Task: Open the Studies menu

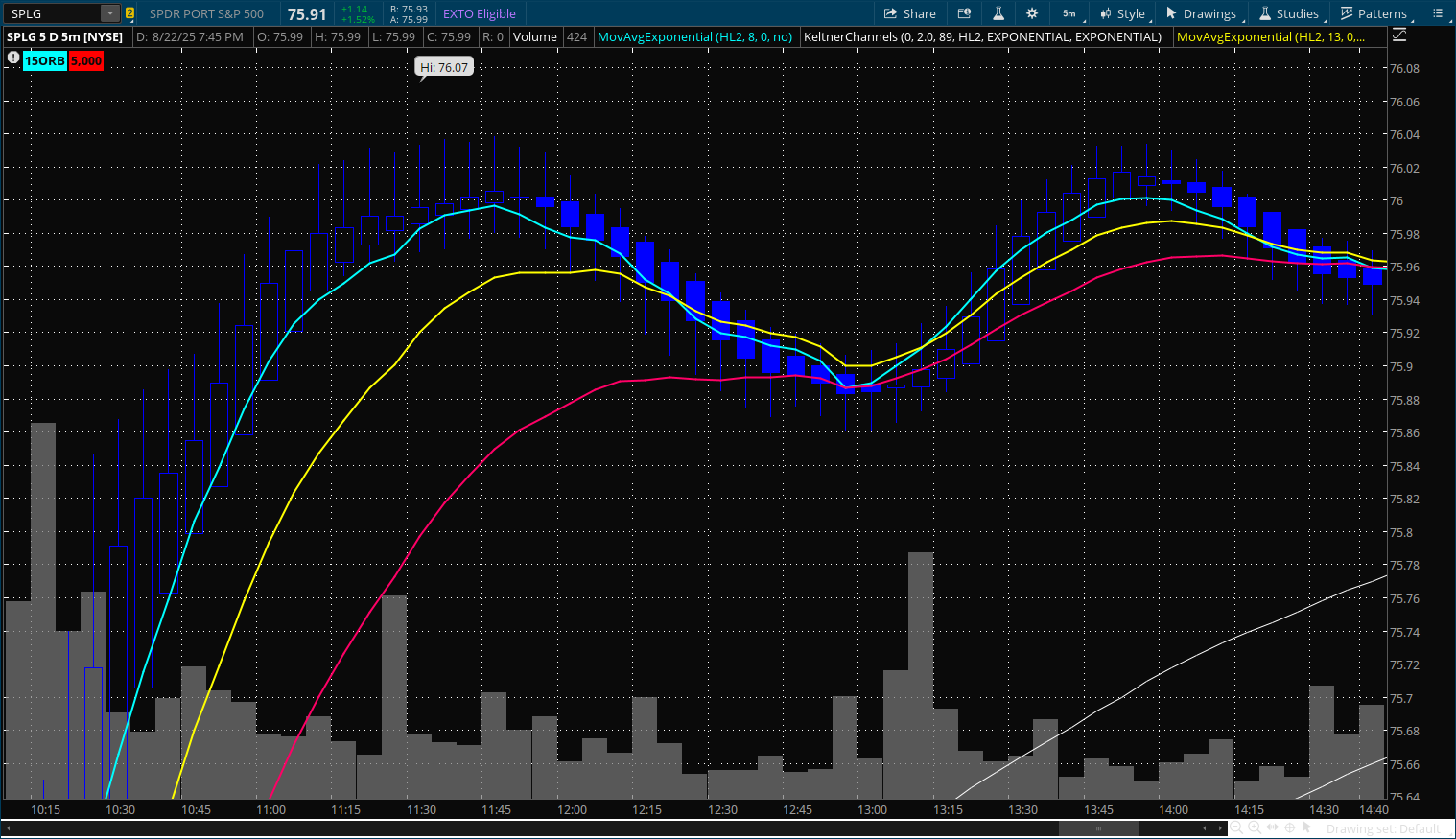Action: pyautogui.click(x=1288, y=13)
